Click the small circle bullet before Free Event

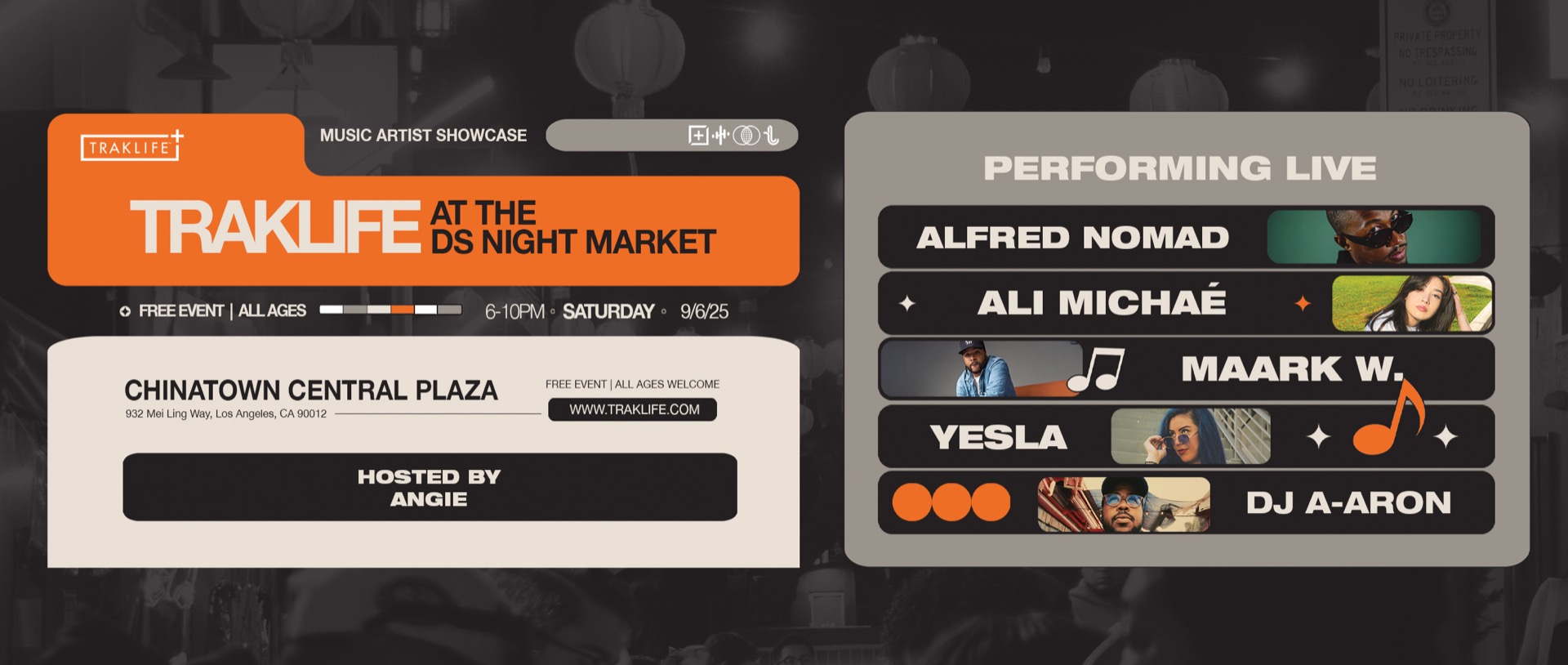tap(125, 311)
